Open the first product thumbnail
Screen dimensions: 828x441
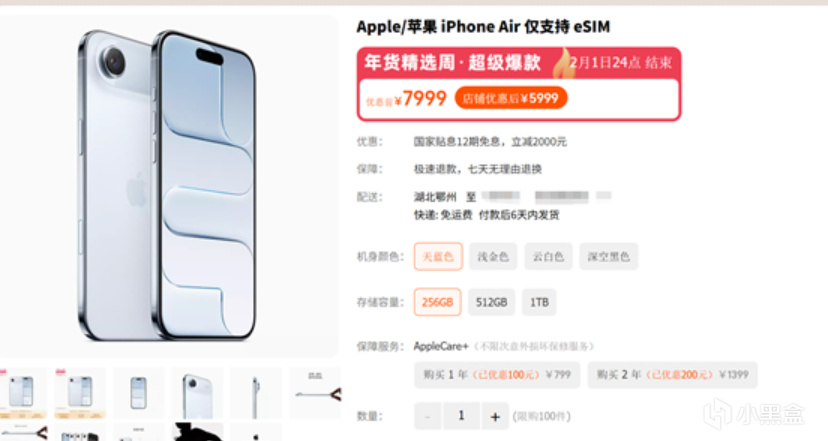(22, 393)
